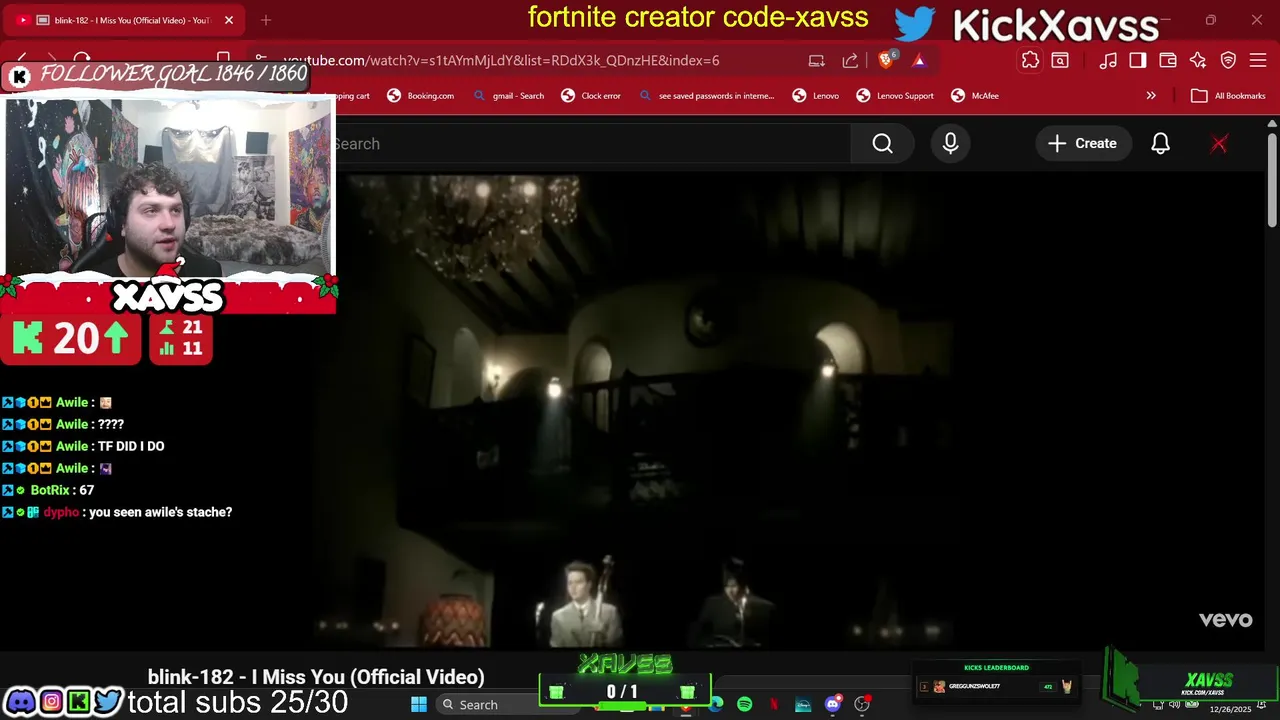
Task: Open the media control music note icon
Action: coord(1108,60)
